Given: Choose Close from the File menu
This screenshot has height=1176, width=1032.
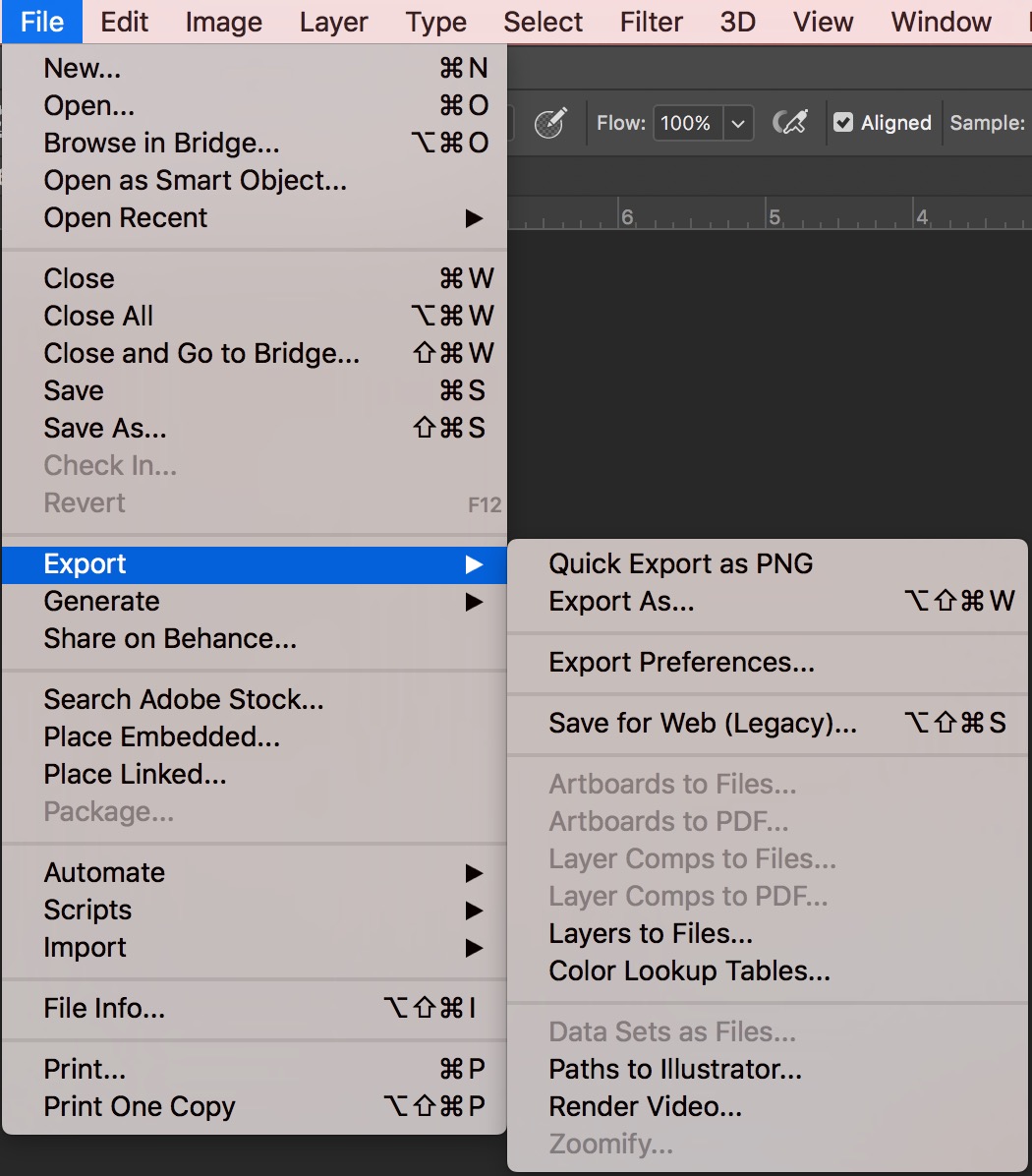Looking at the screenshot, I should coord(255,279).
